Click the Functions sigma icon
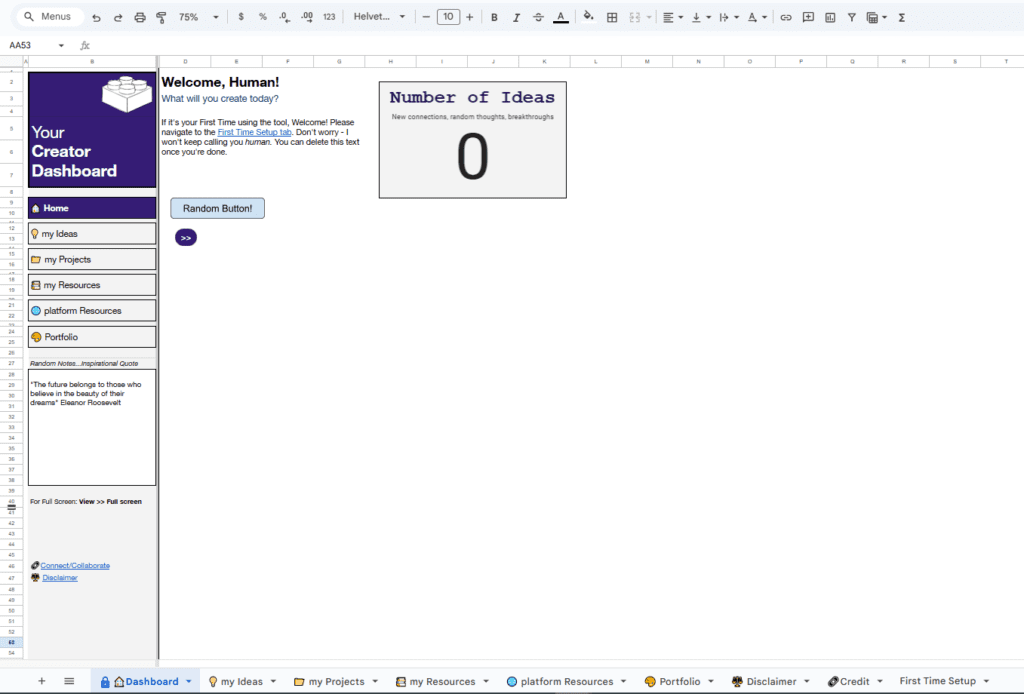Image resolution: width=1024 pixels, height=694 pixels. tap(902, 18)
